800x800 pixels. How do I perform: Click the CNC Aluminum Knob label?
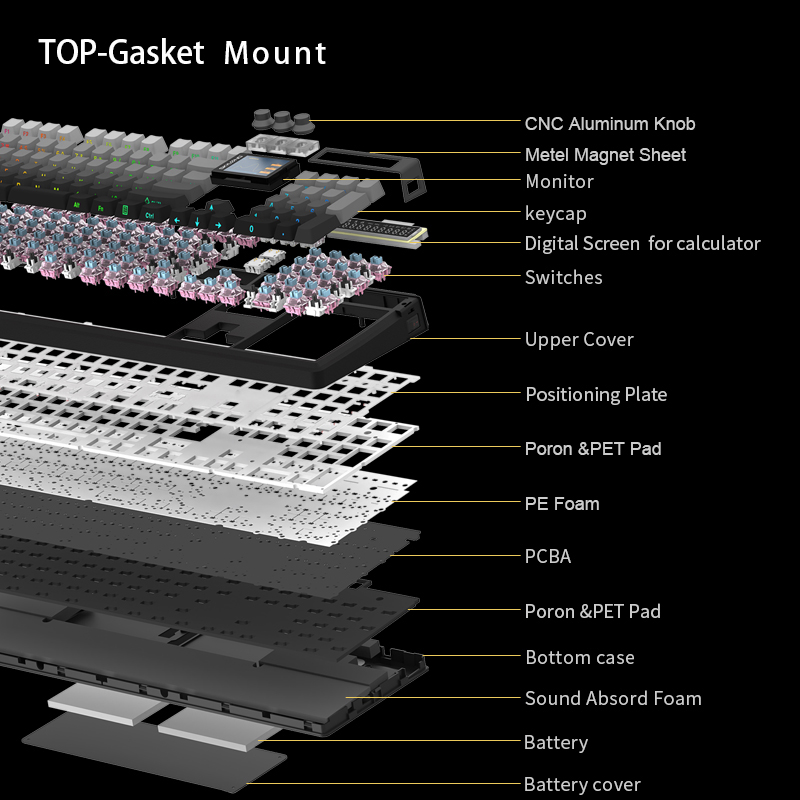609,124
